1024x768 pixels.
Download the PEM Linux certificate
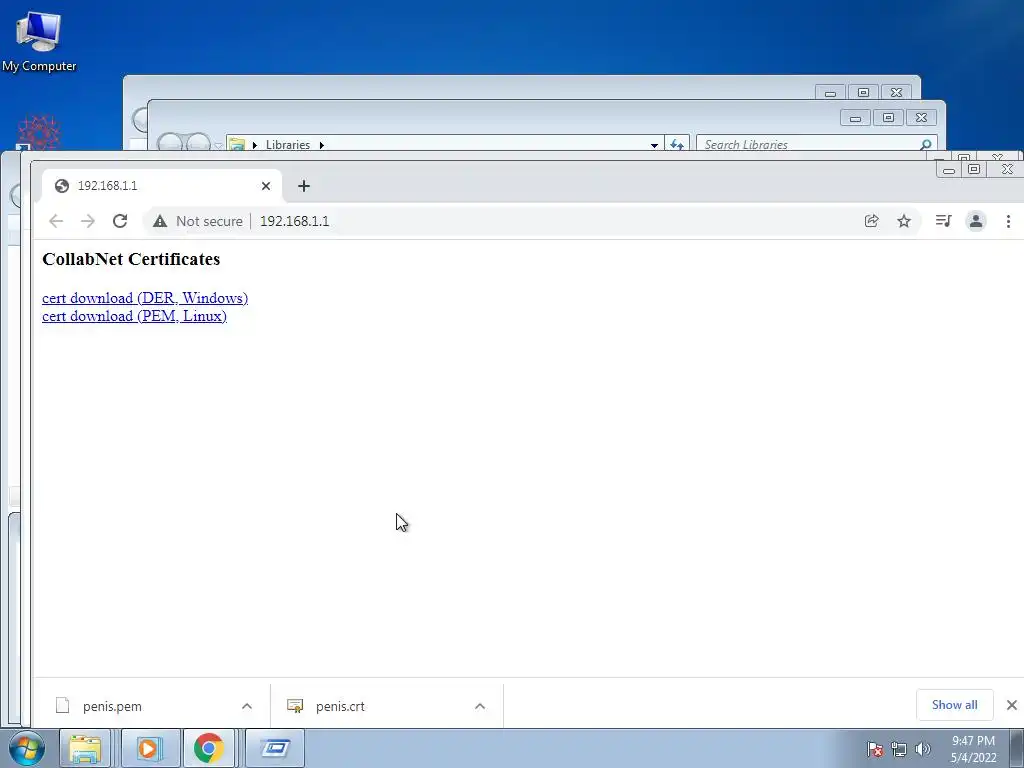click(135, 316)
